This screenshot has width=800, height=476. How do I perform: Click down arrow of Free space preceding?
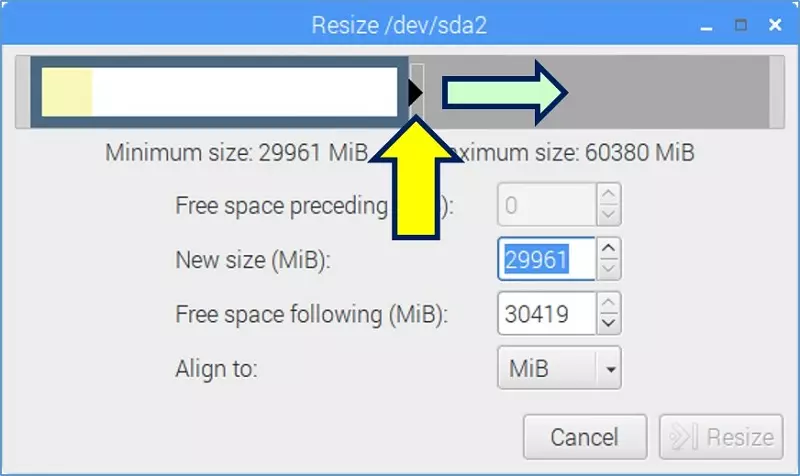pyautogui.click(x=608, y=215)
